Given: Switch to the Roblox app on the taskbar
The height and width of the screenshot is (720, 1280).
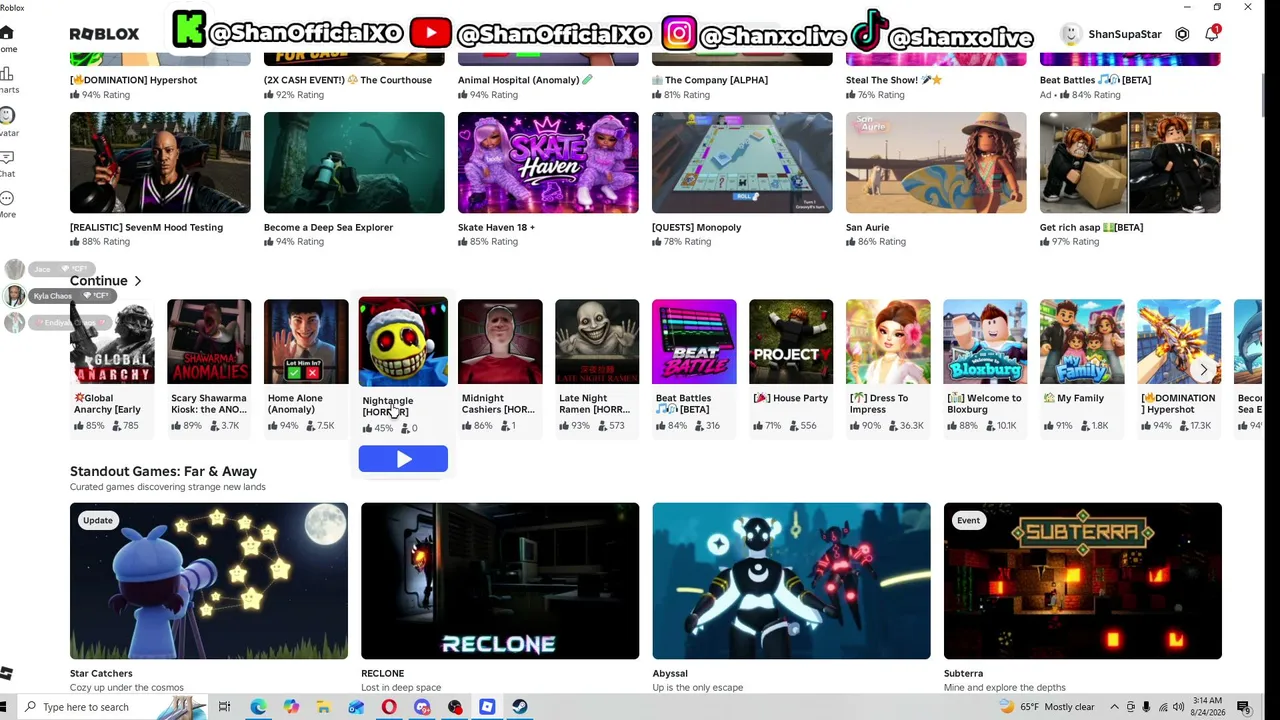Looking at the screenshot, I should pos(487,707).
